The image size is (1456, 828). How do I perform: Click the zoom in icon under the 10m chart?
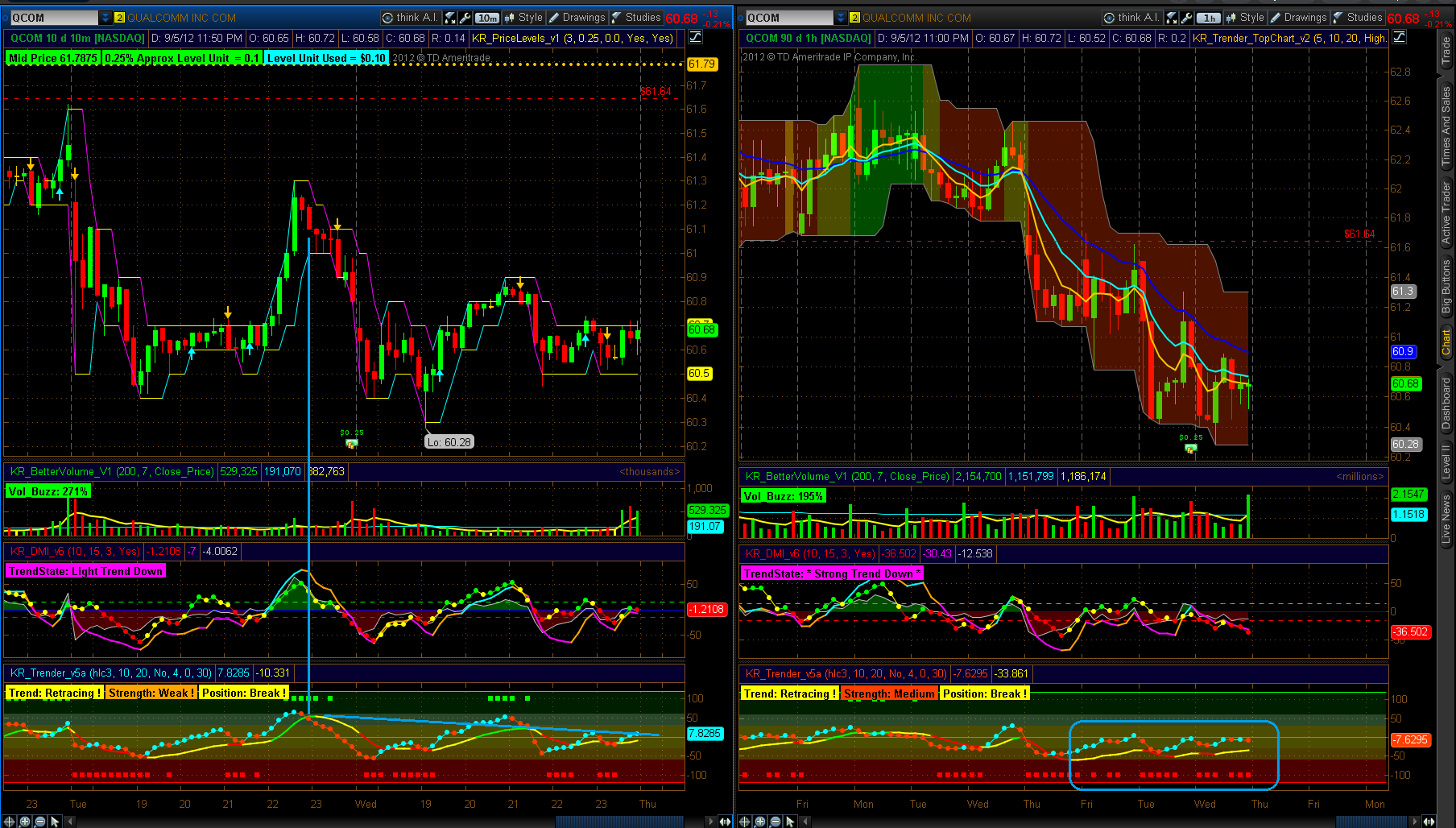point(25,822)
